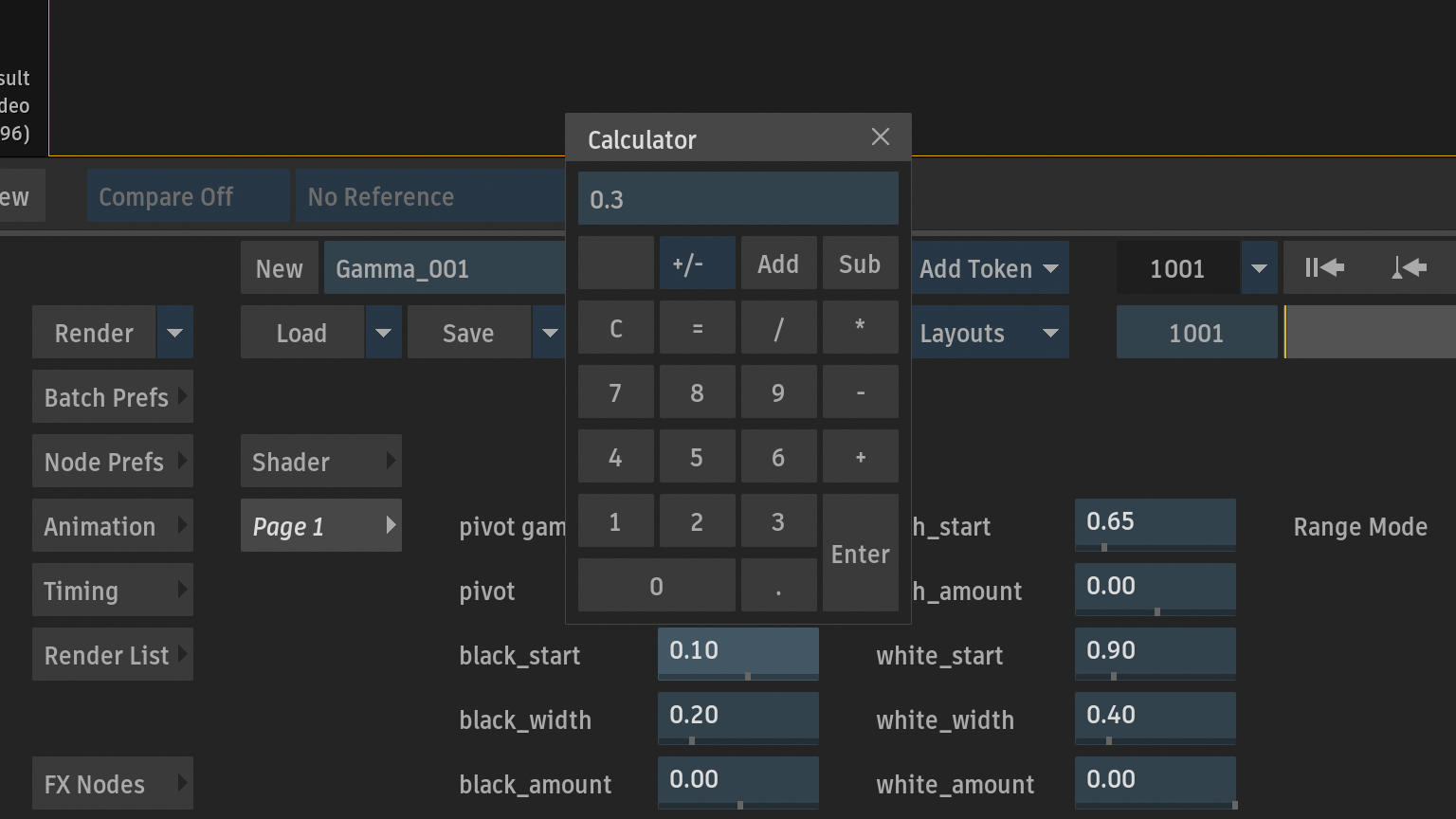
Task: Click the black_amount value slider 0.00
Action: click(x=738, y=782)
